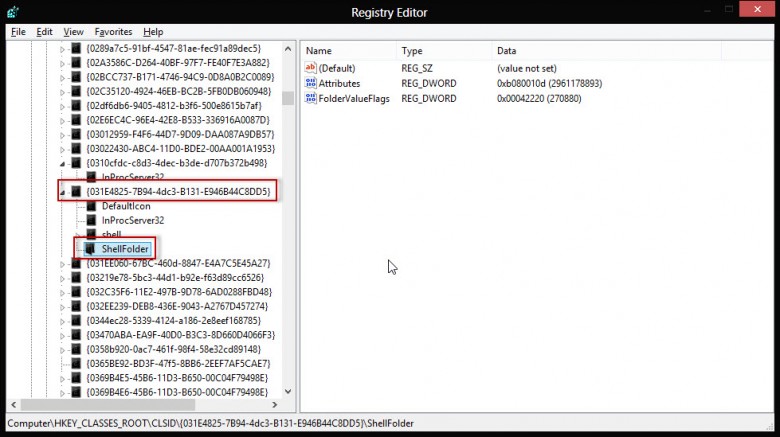
Task: Select the DefaultIcon subkey name
Action: click(x=126, y=206)
